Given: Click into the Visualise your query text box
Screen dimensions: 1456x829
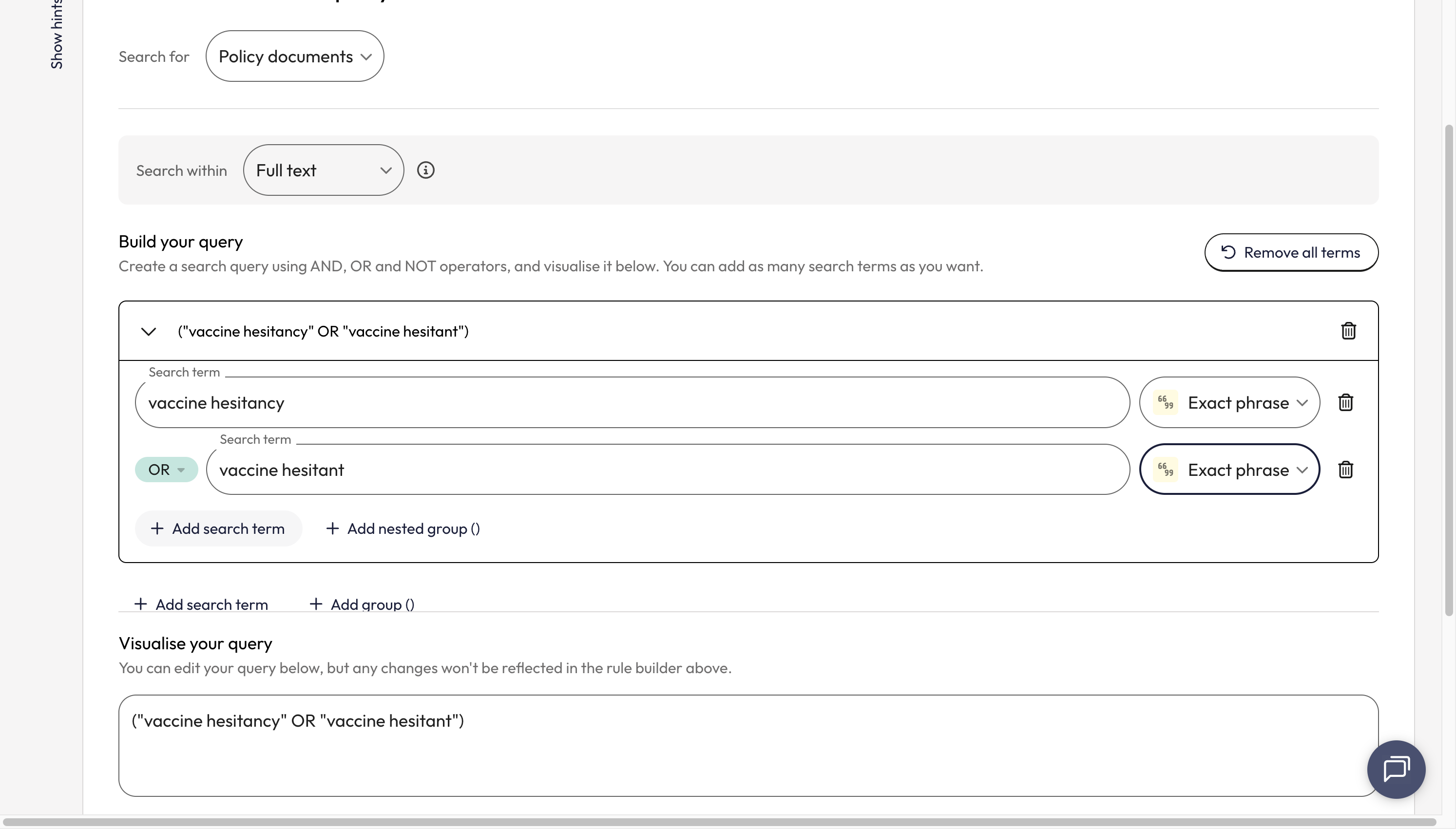Looking at the screenshot, I should pos(748,745).
